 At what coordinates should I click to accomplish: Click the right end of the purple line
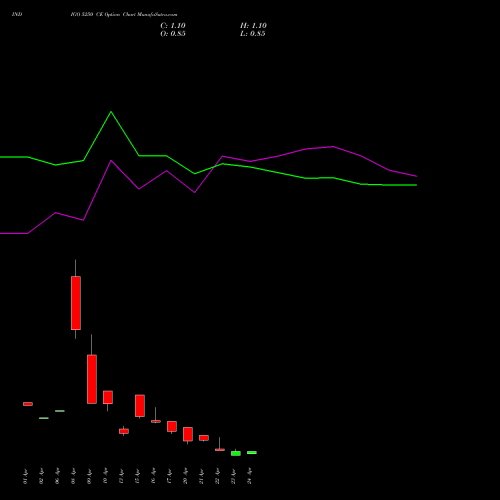416,176
